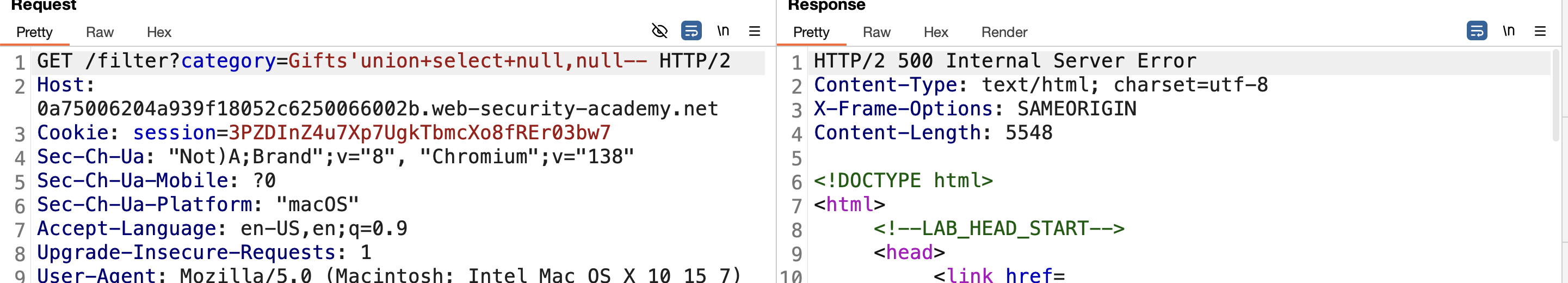1568x283 pixels.
Task: Click the <!DOCTYPE html> line in response
Action: 903,181
